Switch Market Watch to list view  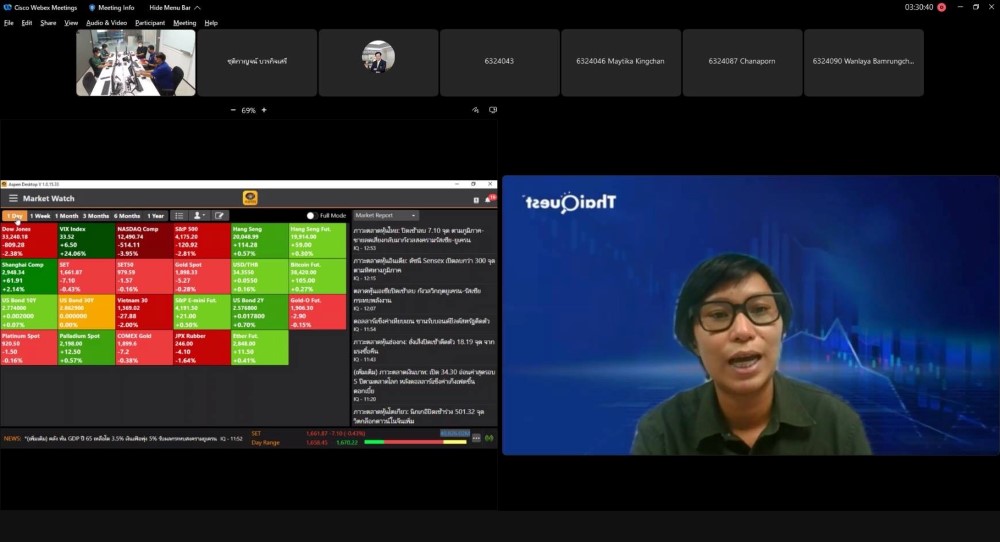[179, 216]
